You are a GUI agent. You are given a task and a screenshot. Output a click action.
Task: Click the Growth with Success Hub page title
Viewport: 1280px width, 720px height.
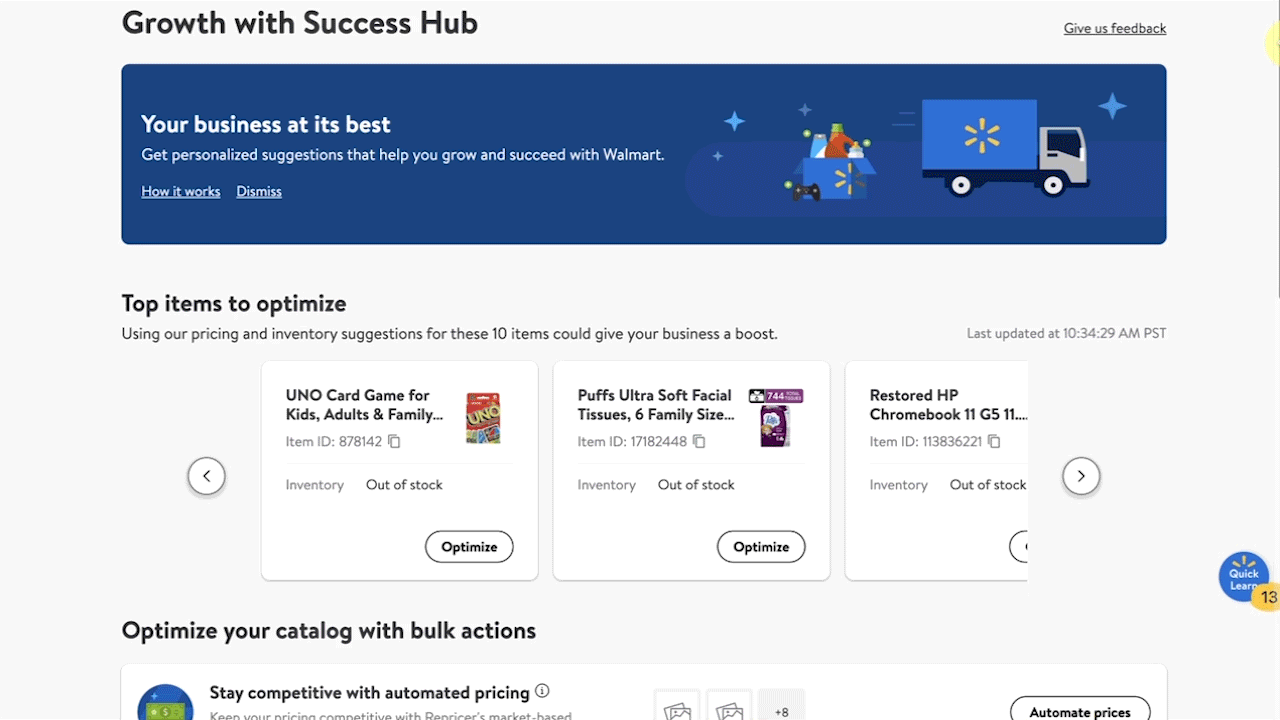pos(300,22)
